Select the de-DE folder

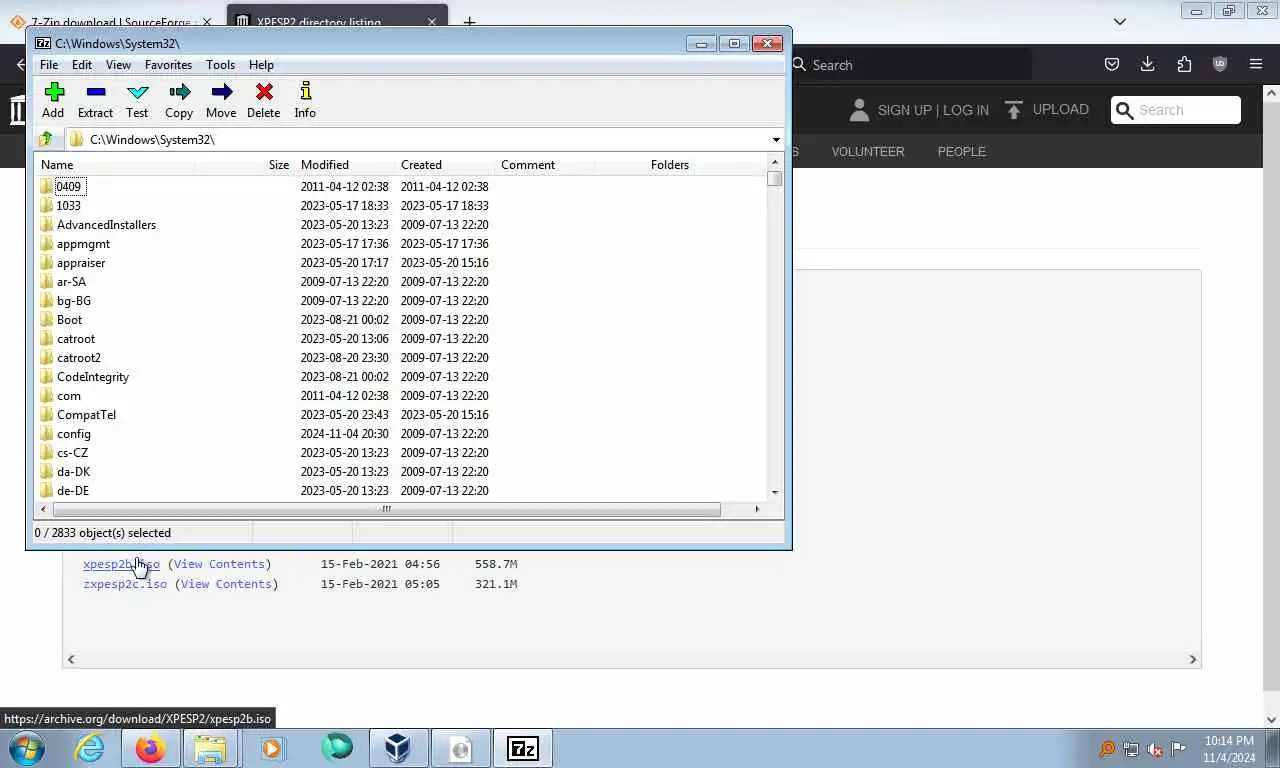73,491
